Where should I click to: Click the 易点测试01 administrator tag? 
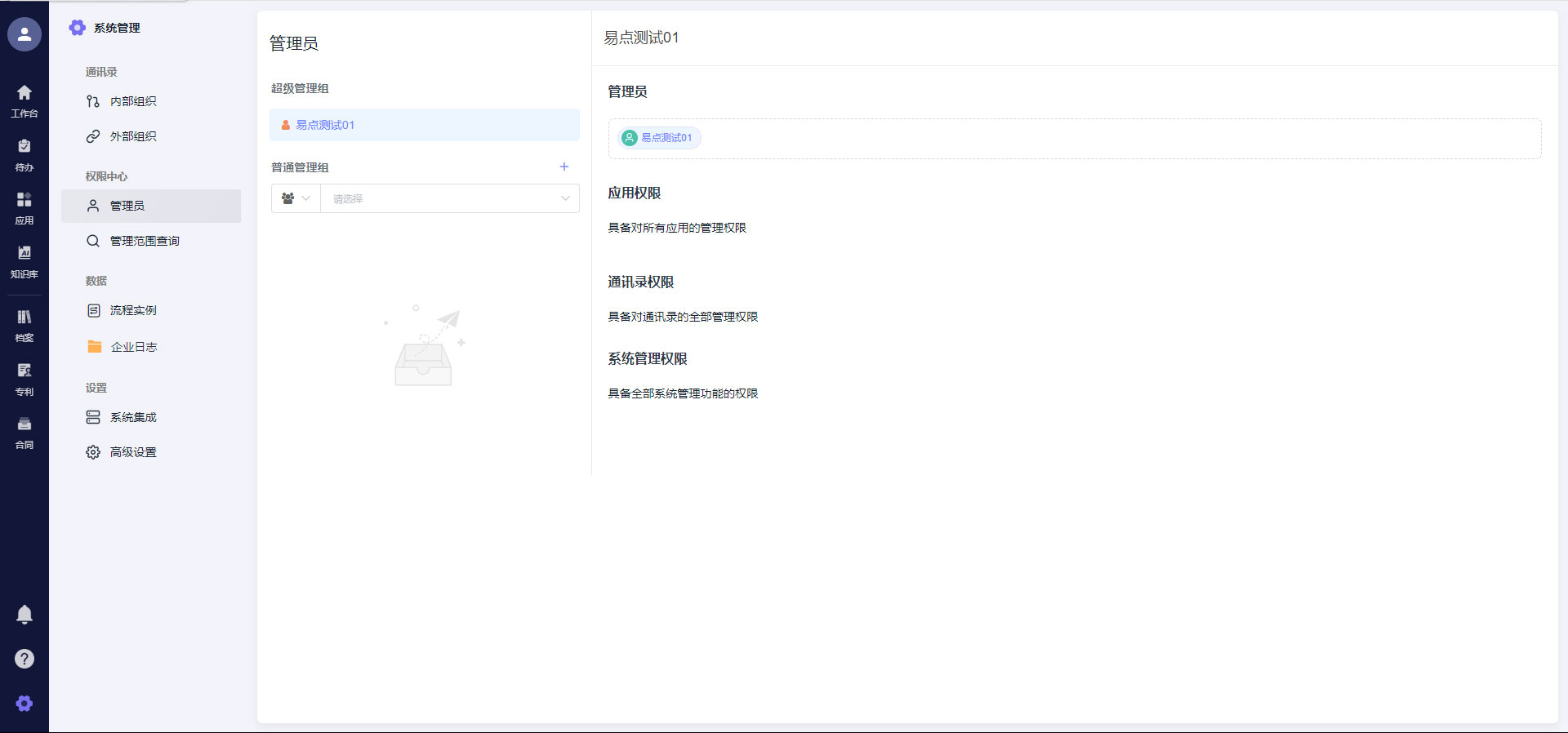coord(660,138)
